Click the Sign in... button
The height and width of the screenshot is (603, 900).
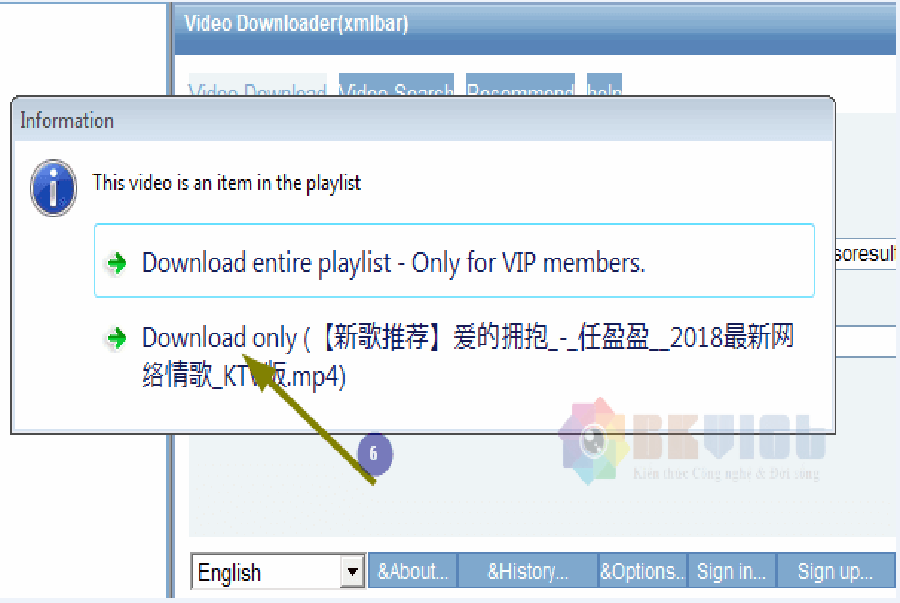click(731, 571)
